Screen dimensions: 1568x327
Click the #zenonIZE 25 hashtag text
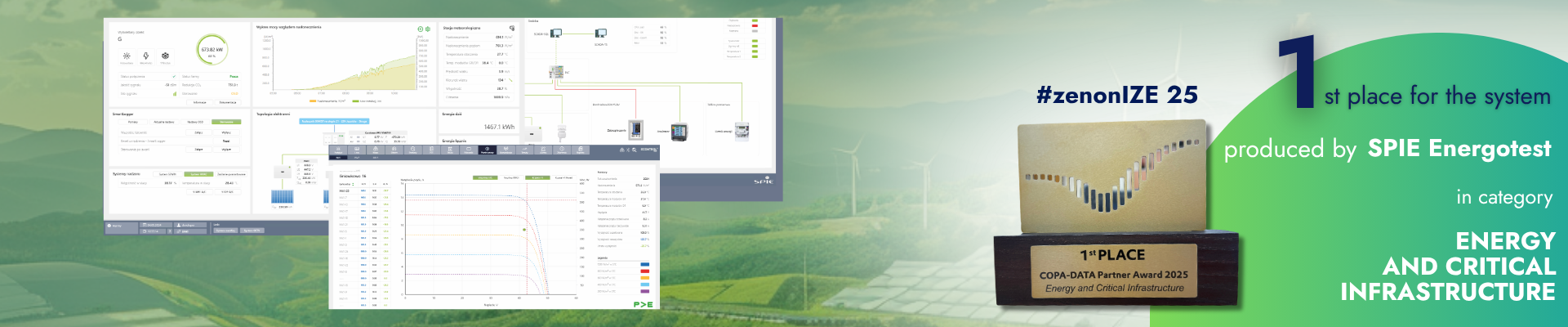click(1116, 95)
